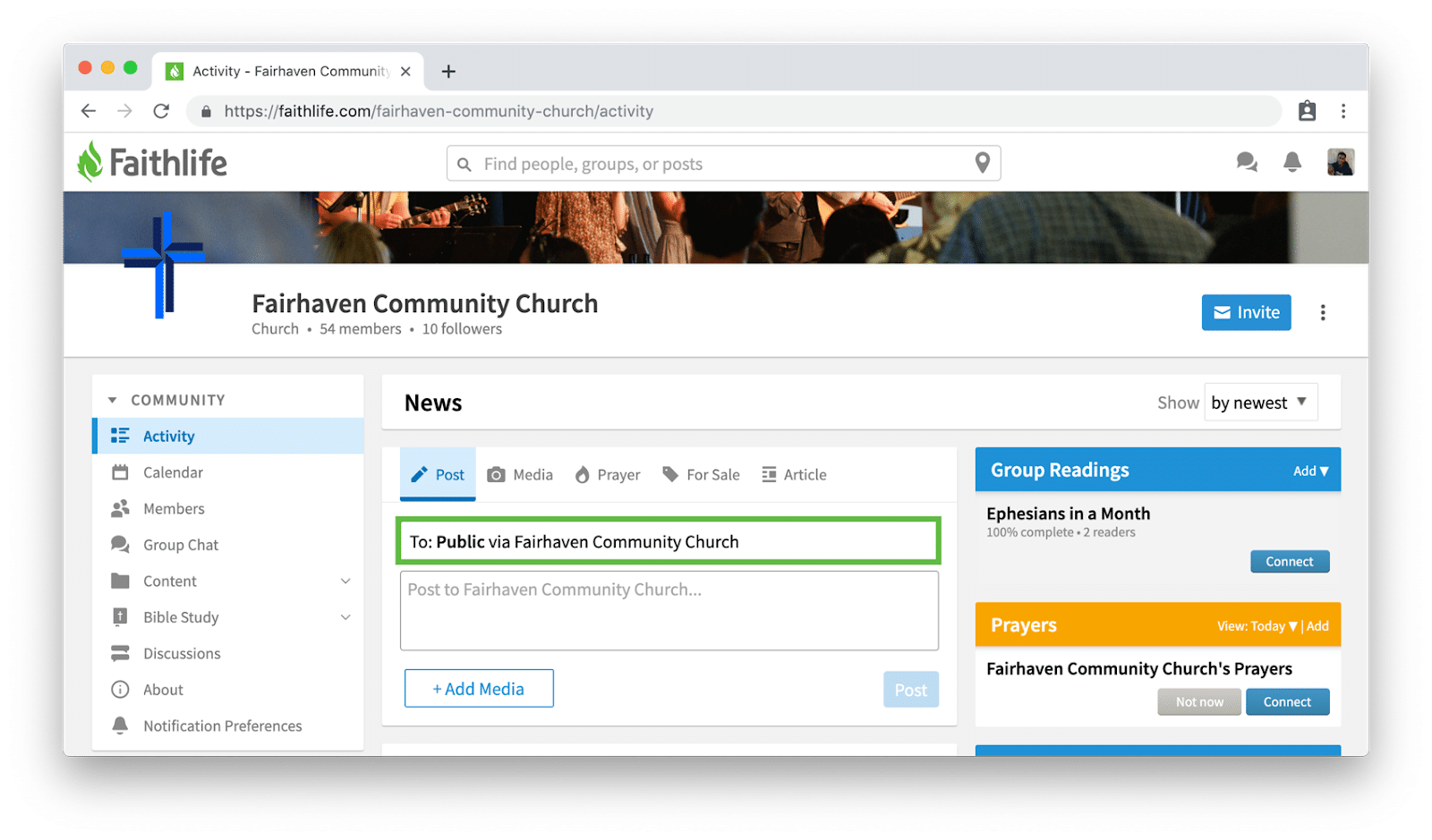Viewport: 1432px width, 840px height.
Task: Click the Fairhaven church cross logo
Action: [163, 264]
